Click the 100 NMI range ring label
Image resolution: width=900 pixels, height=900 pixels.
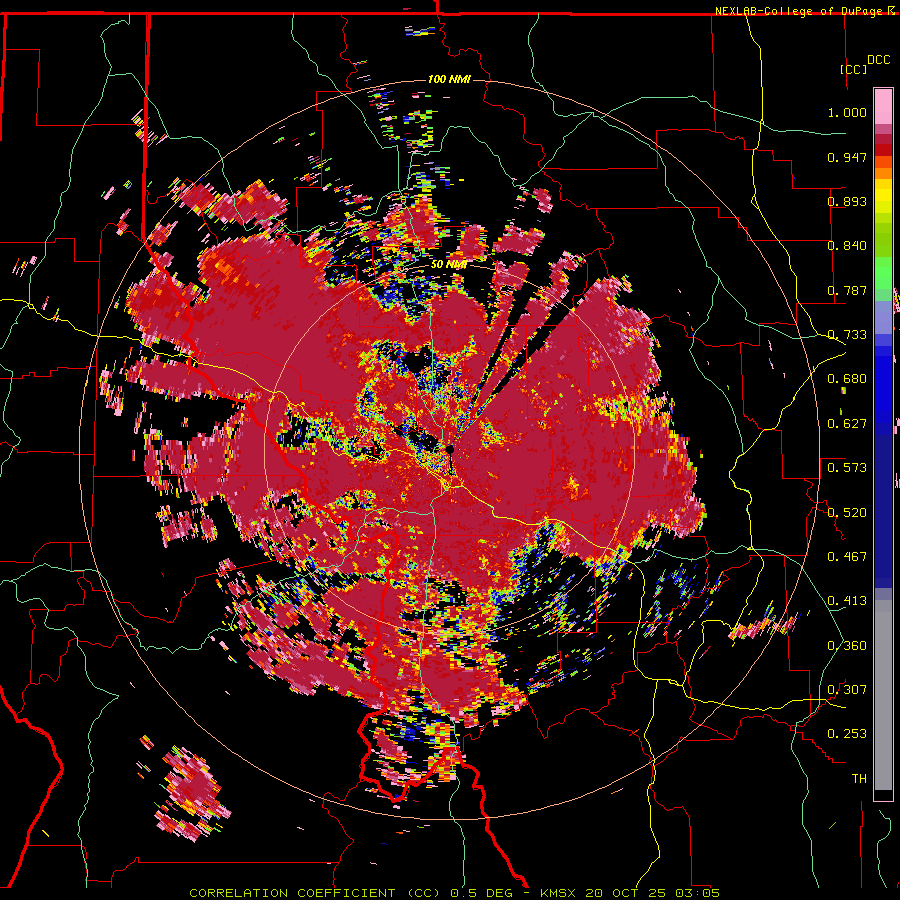pos(449,79)
